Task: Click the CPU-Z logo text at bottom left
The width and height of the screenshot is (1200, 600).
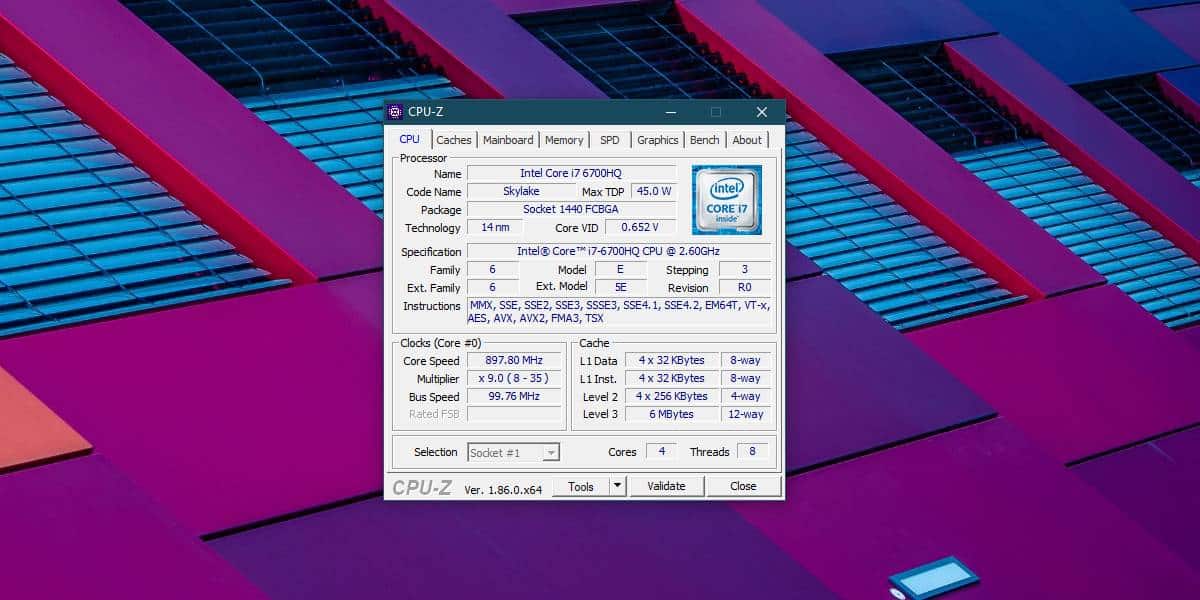Action: (422, 487)
